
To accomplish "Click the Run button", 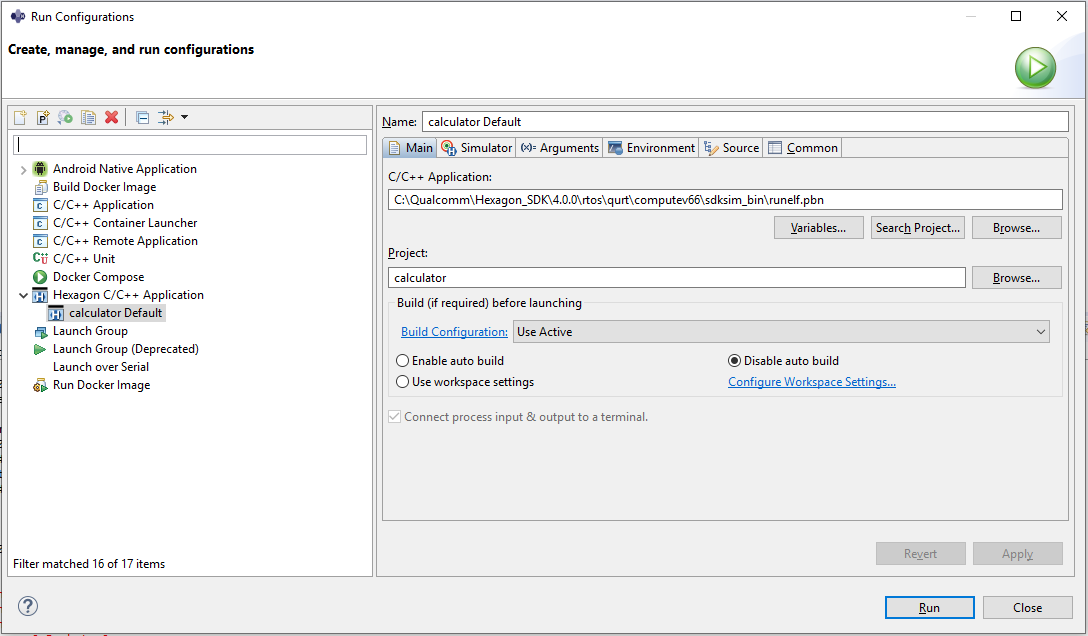I will 930,608.
